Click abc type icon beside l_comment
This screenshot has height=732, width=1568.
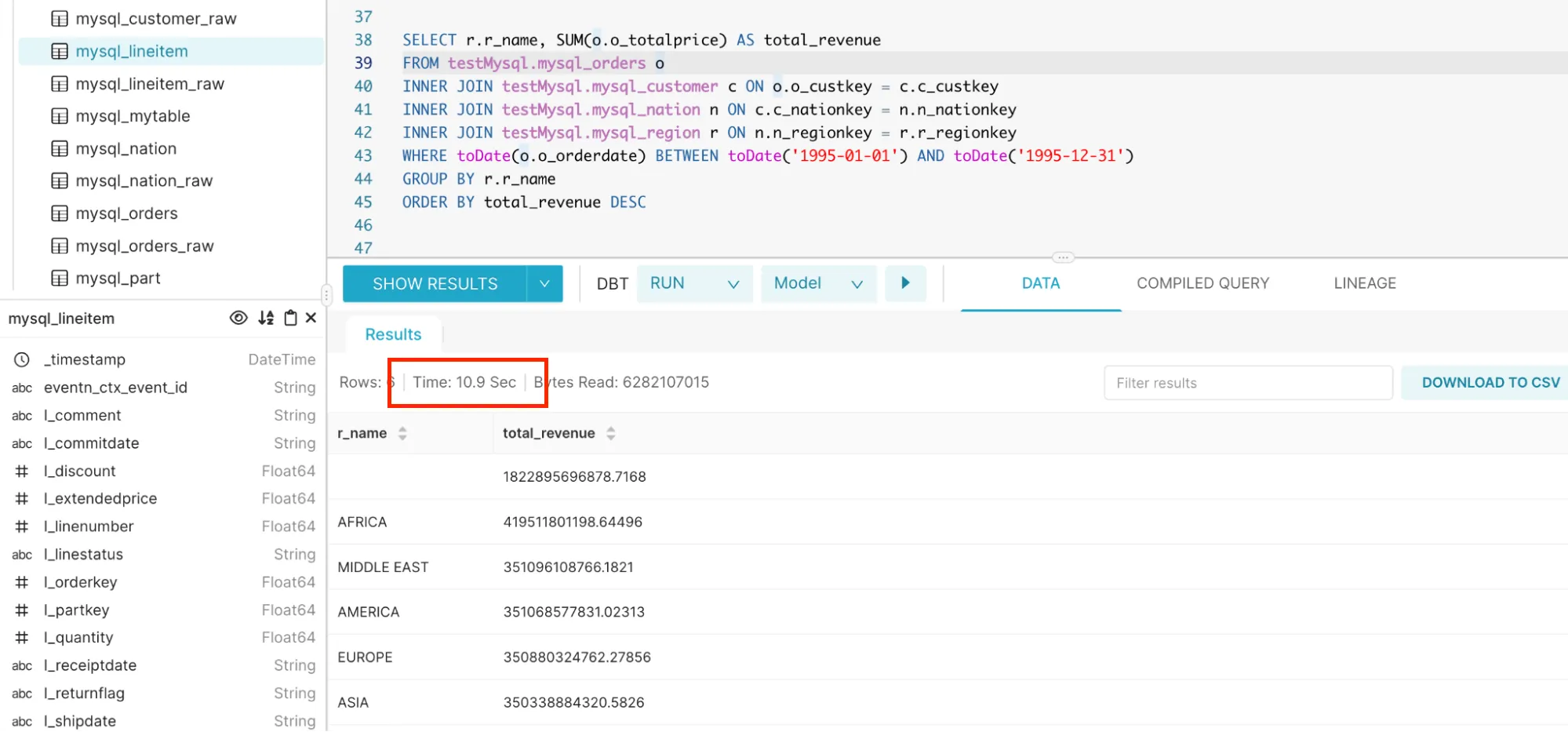[22, 415]
